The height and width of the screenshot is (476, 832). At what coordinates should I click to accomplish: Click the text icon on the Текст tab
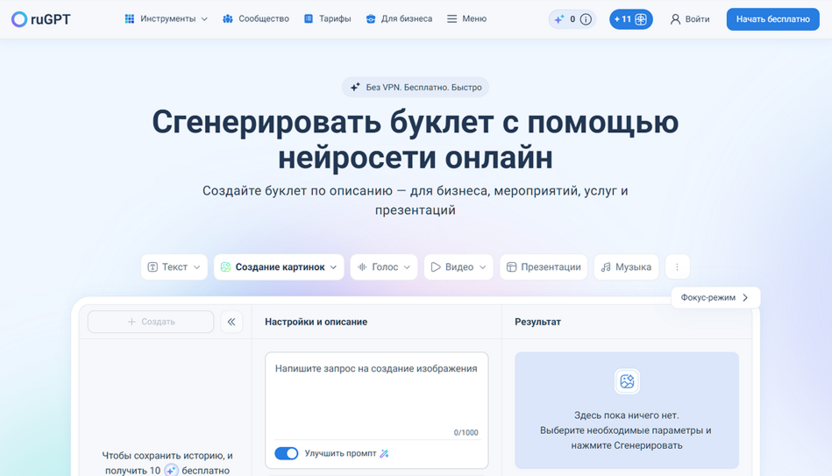click(x=152, y=267)
